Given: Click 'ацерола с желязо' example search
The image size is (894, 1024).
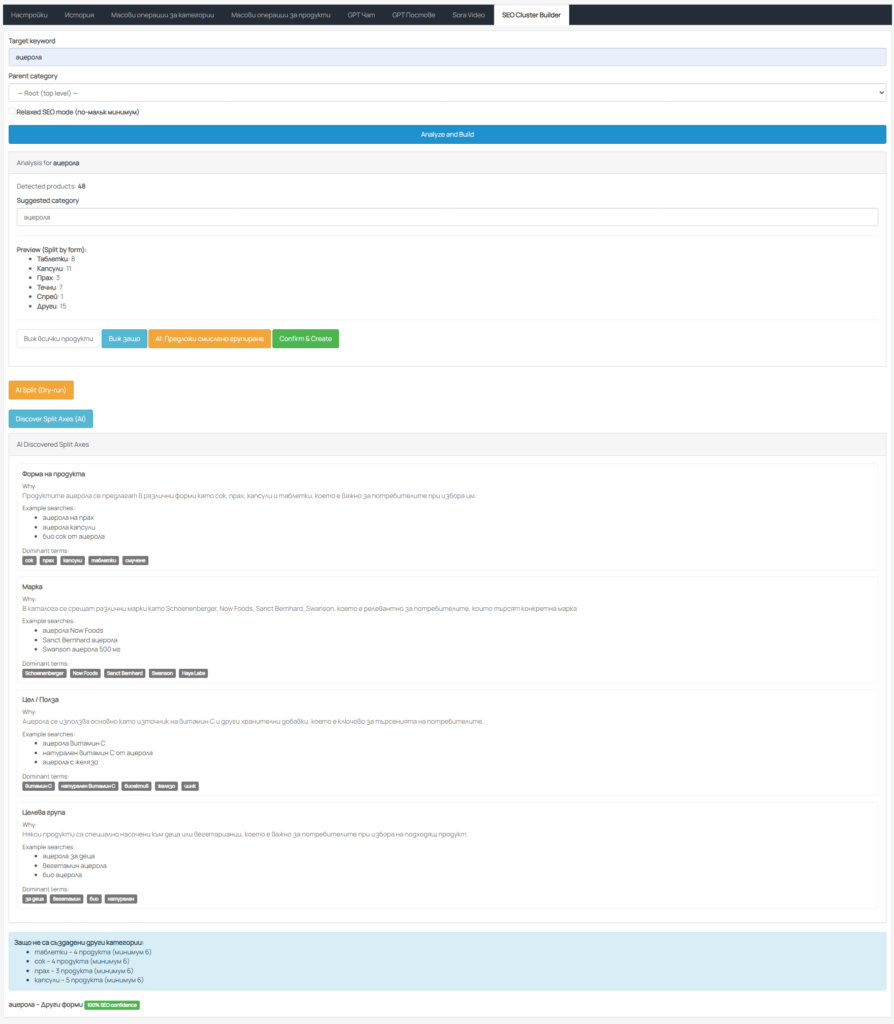Looking at the screenshot, I should (x=71, y=762).
